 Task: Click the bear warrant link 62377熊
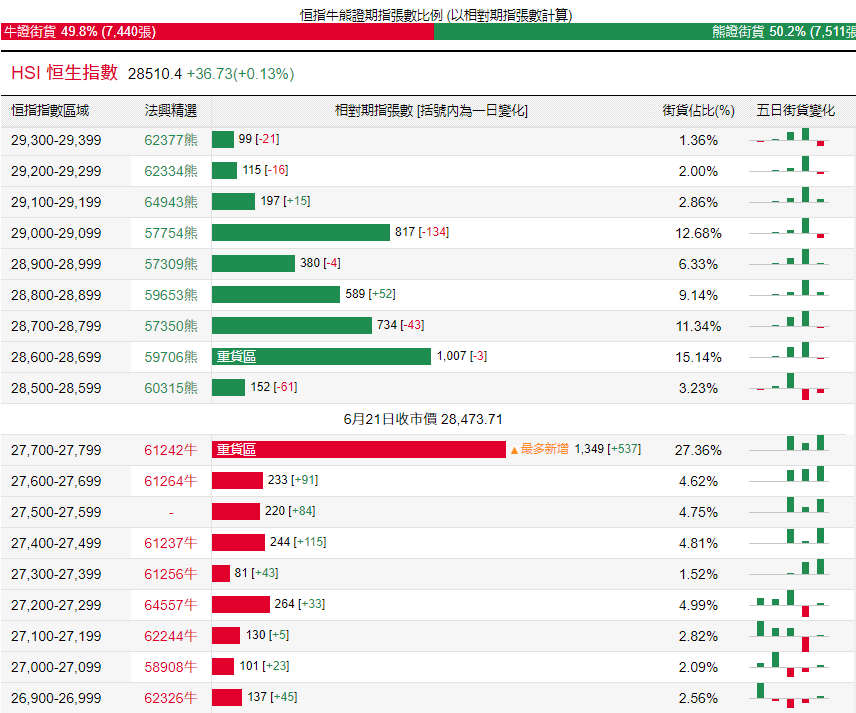(x=171, y=140)
